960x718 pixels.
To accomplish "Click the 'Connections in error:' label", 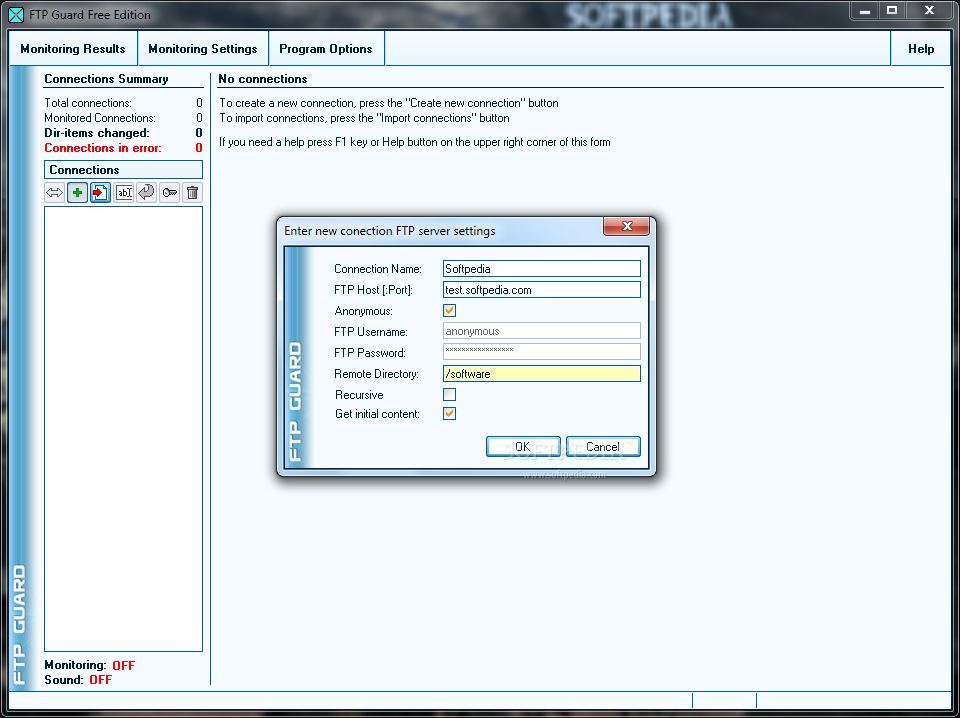I will tap(103, 148).
